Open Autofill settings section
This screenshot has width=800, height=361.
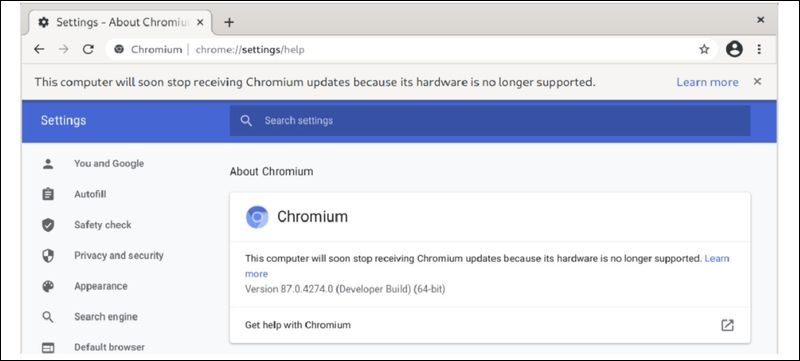click(90, 194)
